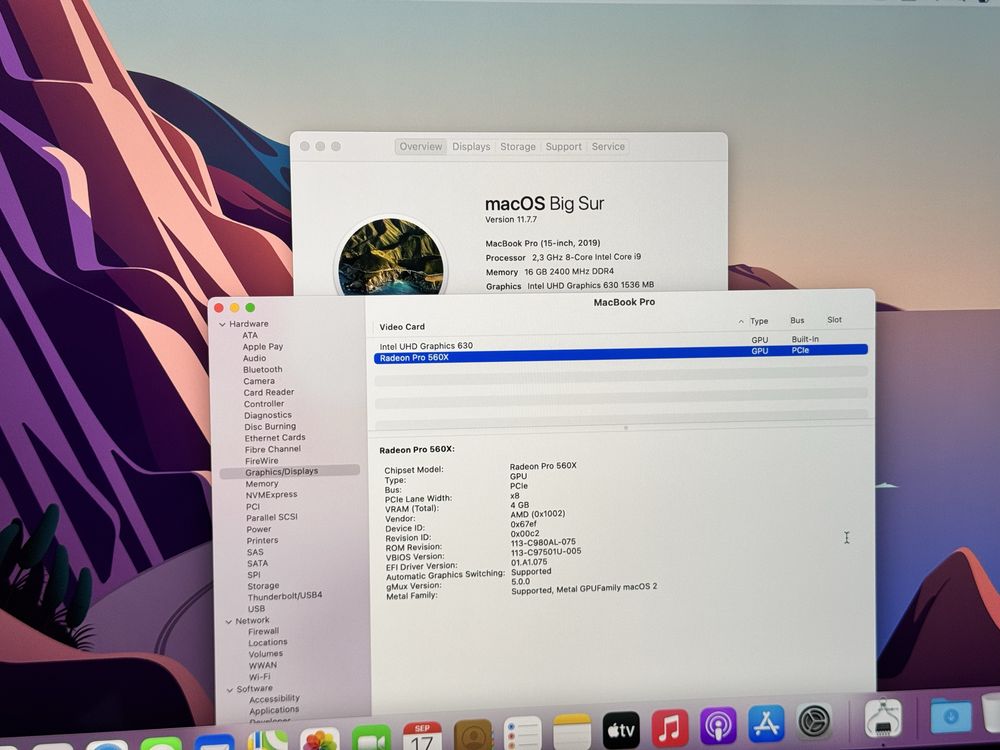Select SATA in the sidebar
Viewport: 1000px width, 750px height.
point(258,564)
